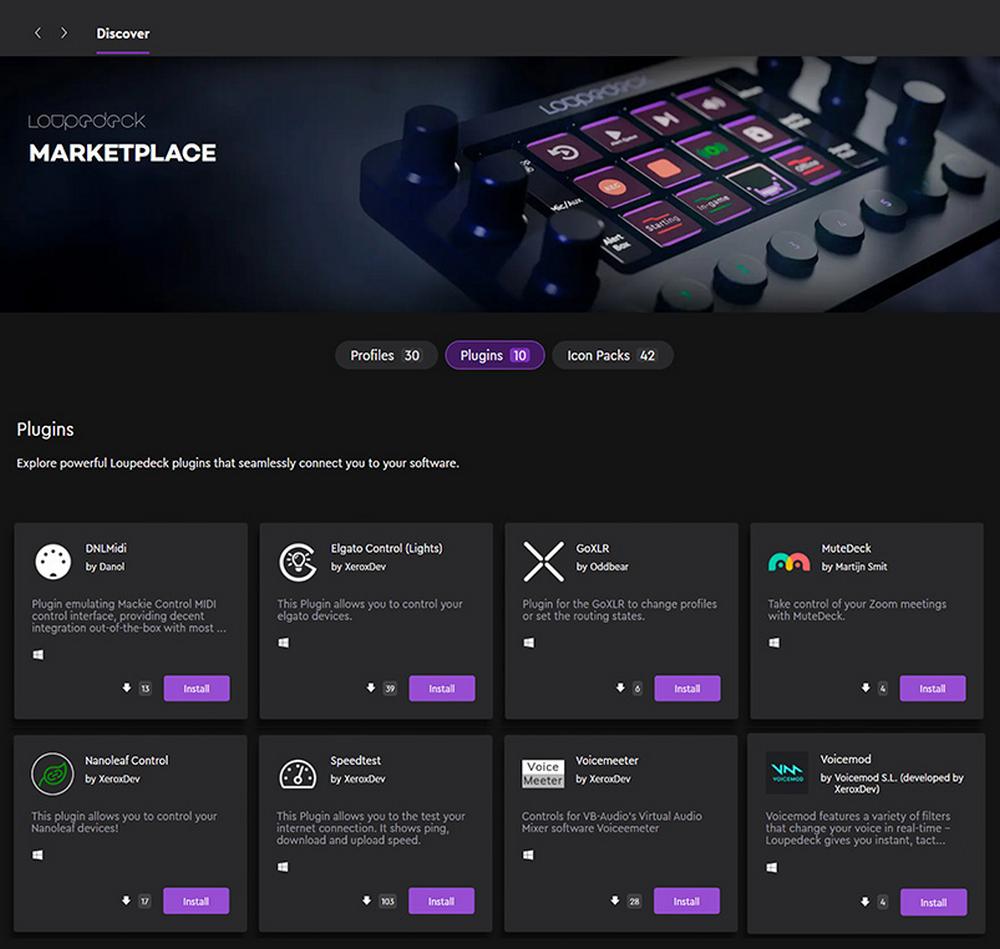The image size is (1000, 949).
Task: Click the Speedtest download count 103
Action: tap(388, 901)
